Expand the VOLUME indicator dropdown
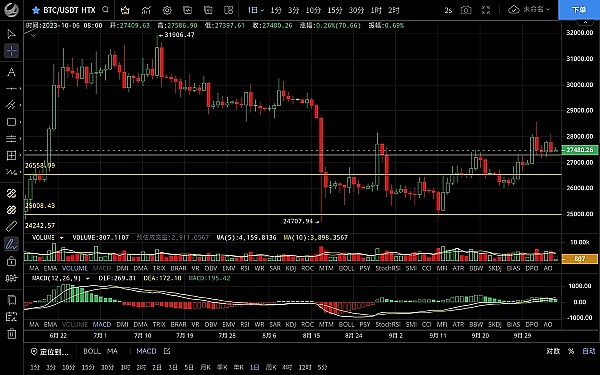This screenshot has width=600, height=375. pos(61,238)
